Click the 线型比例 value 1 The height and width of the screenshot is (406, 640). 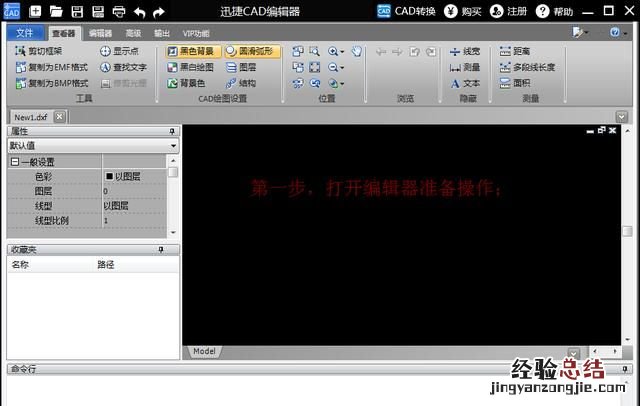tap(134, 221)
